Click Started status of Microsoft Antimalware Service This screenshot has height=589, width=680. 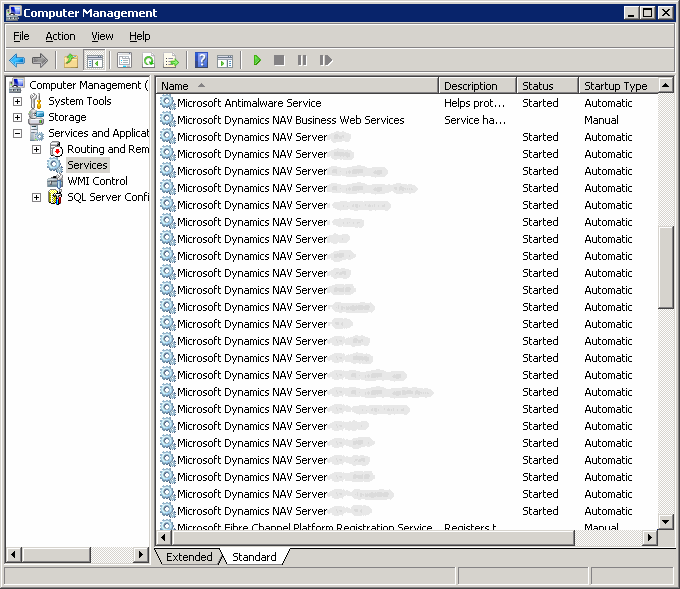tap(540, 103)
